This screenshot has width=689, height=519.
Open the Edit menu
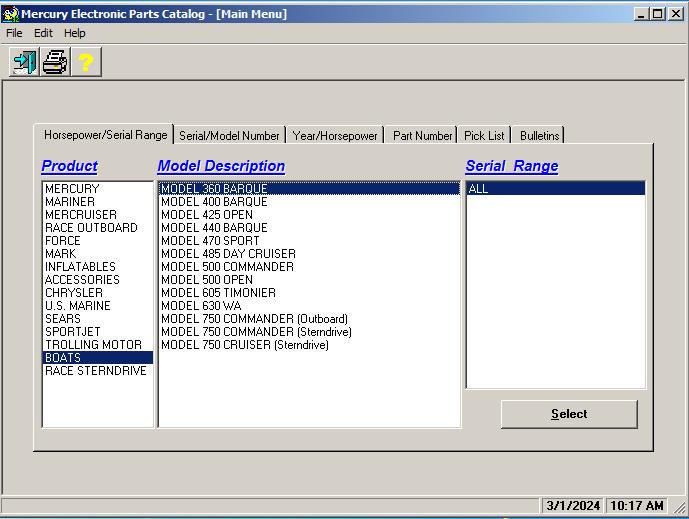coord(43,33)
